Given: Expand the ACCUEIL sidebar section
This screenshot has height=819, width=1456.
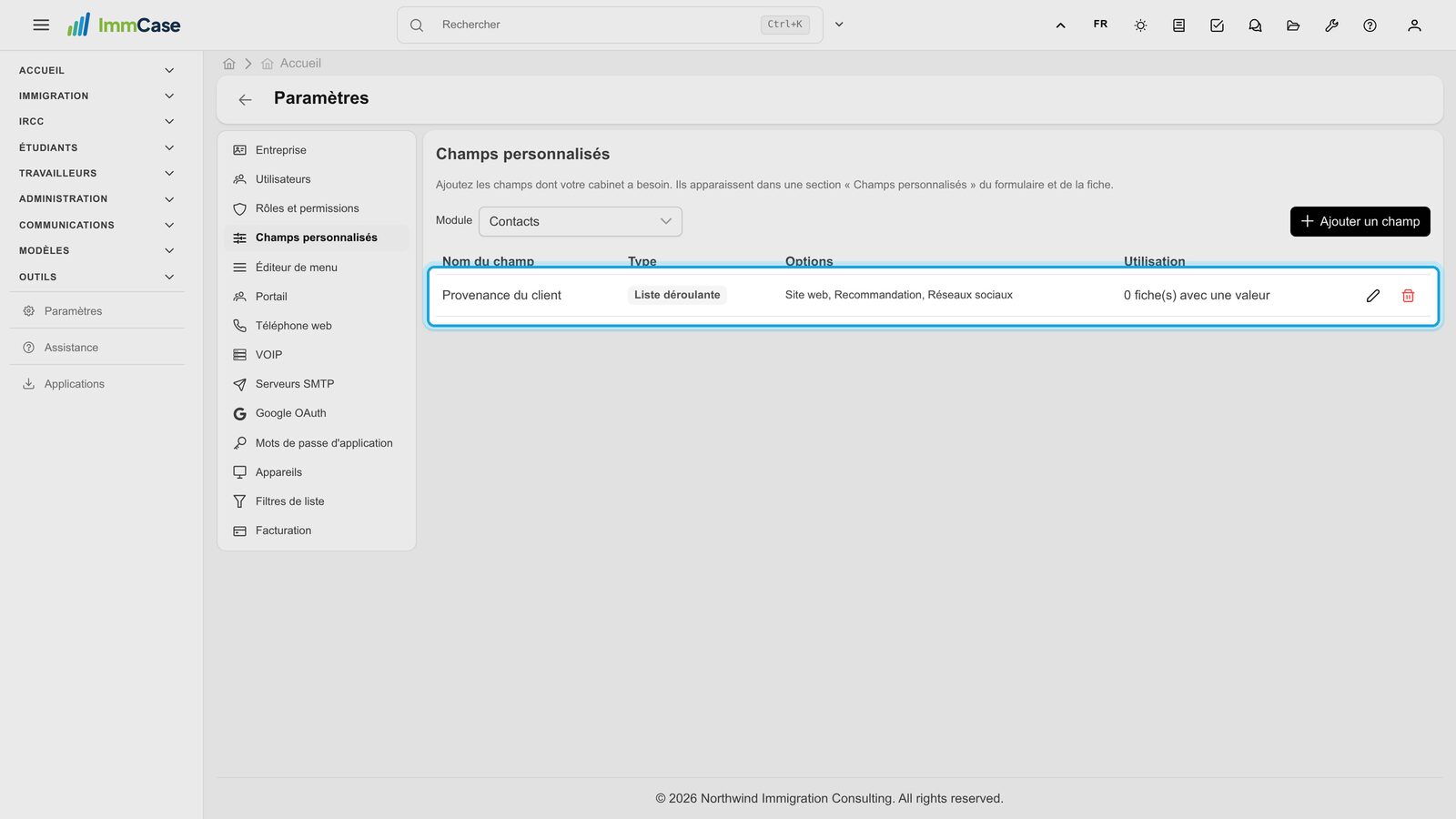Looking at the screenshot, I should click(x=96, y=70).
